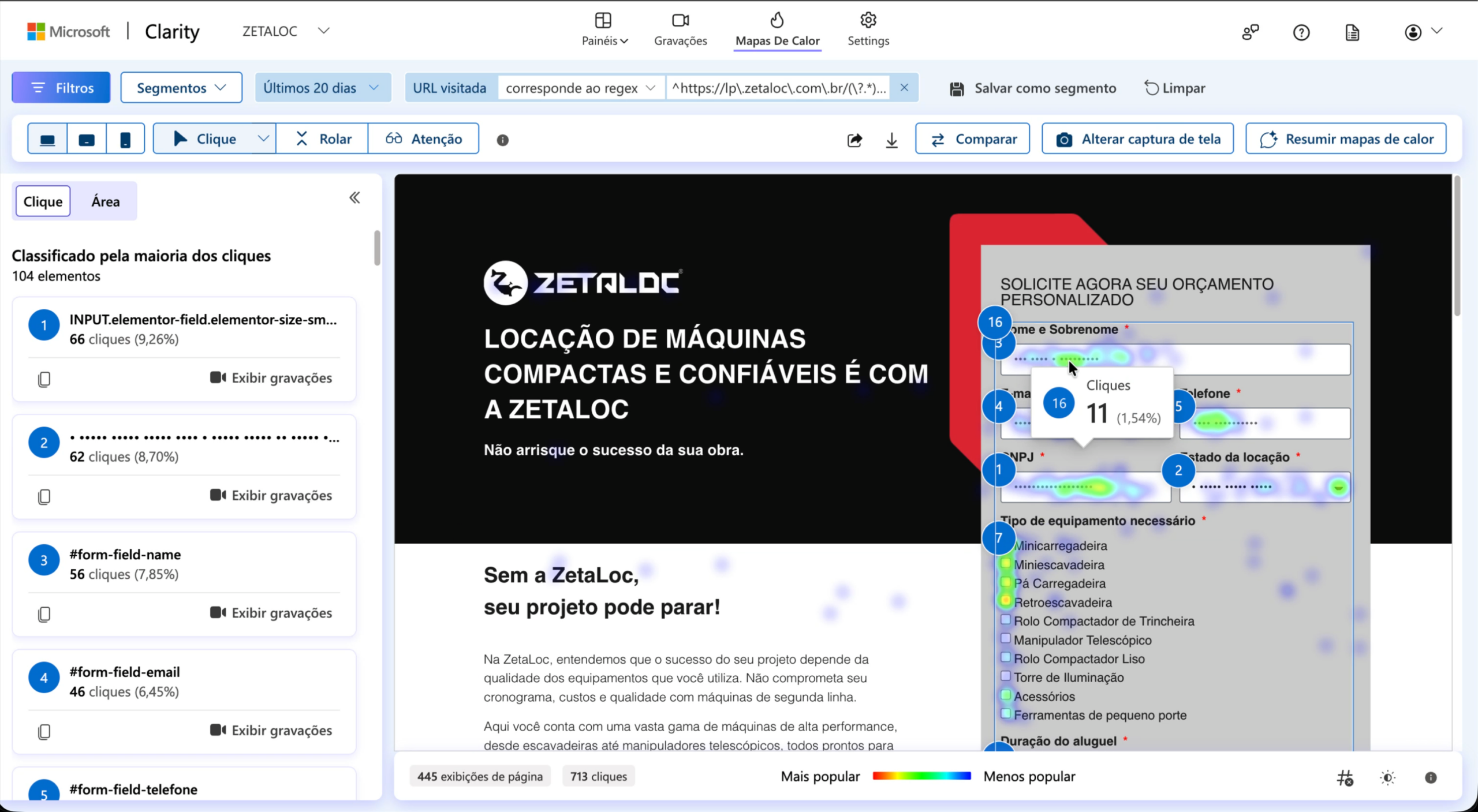Image resolution: width=1478 pixels, height=812 pixels.
Task: Copy selector for INPUT.elementor-field element
Action: tap(44, 379)
